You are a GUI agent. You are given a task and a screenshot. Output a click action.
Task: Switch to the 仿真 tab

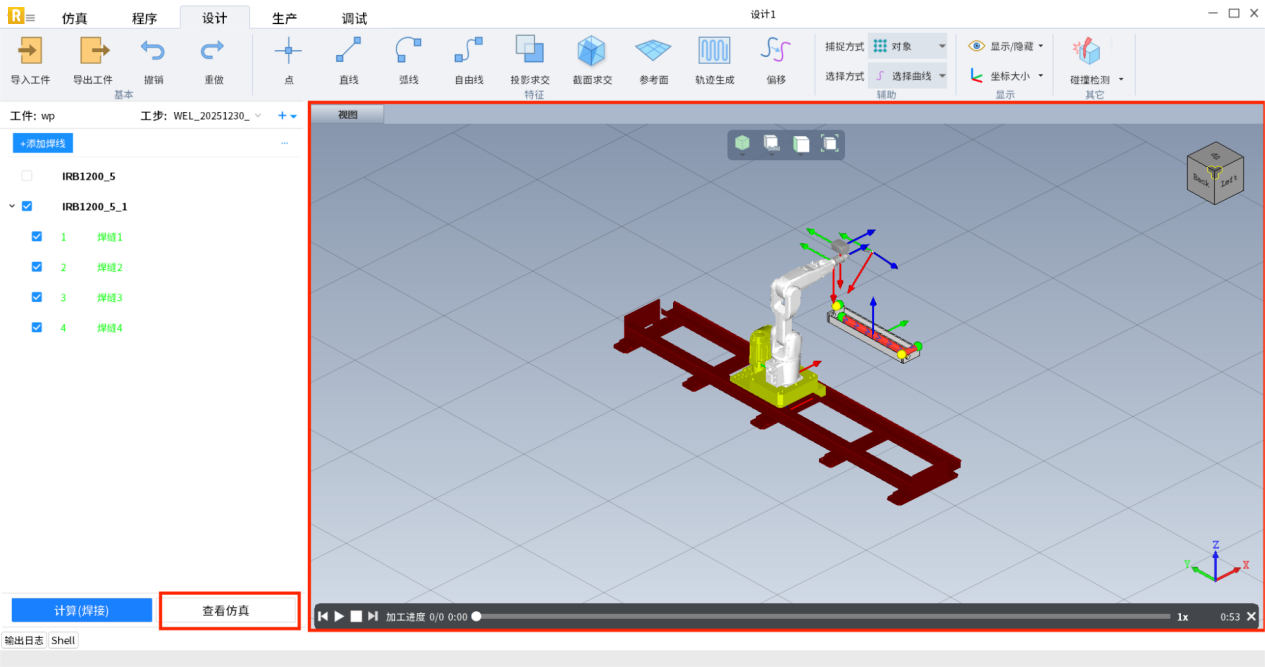click(75, 18)
